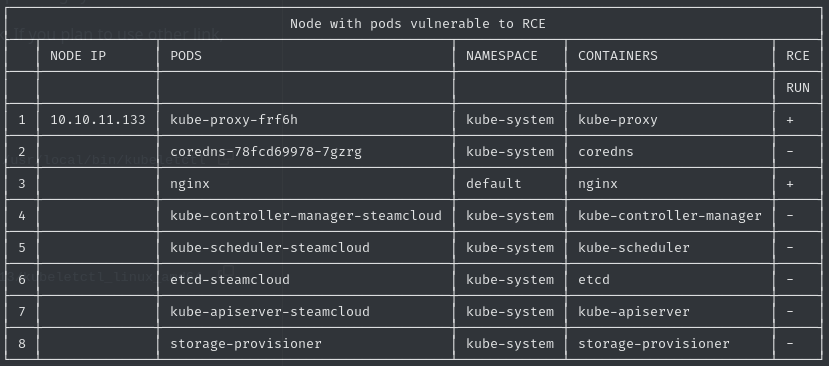Click the plus RCE marker for kube-proxy
Screen dimensions: 829x366
tap(790, 120)
